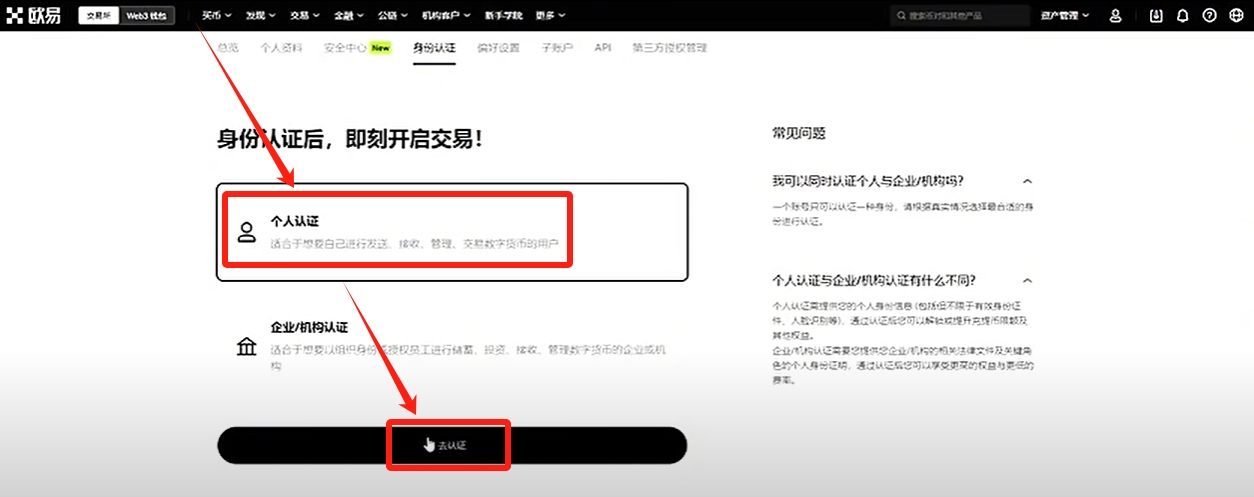Expand the 买币 dropdown menu
The image size is (1254, 497).
point(216,15)
